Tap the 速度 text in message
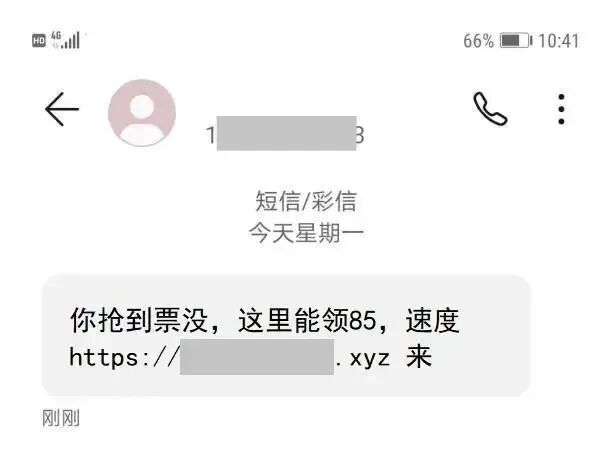Viewport: 609px width, 455px height. click(x=433, y=321)
